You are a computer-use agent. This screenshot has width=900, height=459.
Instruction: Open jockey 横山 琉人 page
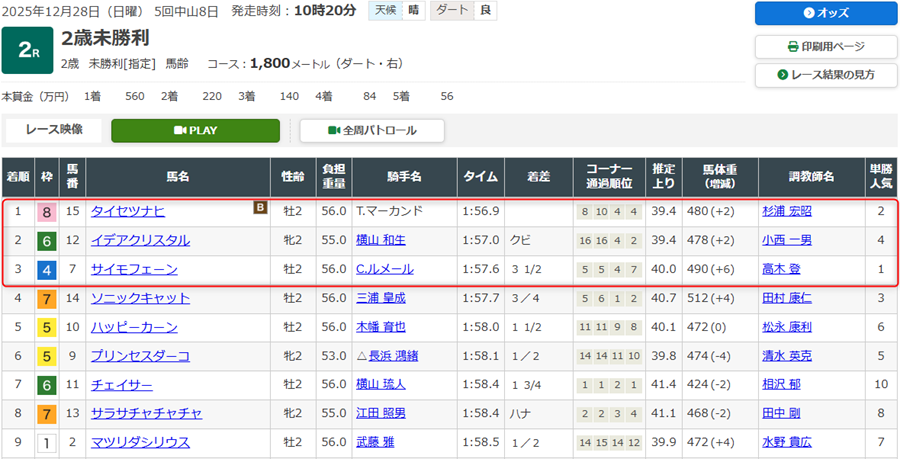click(381, 384)
